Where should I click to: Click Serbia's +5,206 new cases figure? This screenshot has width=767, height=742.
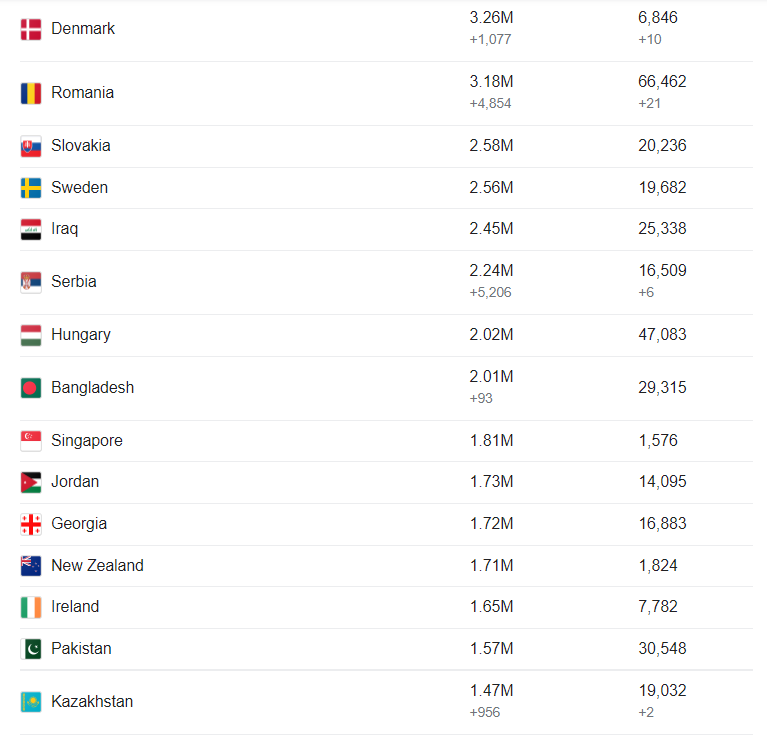point(490,292)
